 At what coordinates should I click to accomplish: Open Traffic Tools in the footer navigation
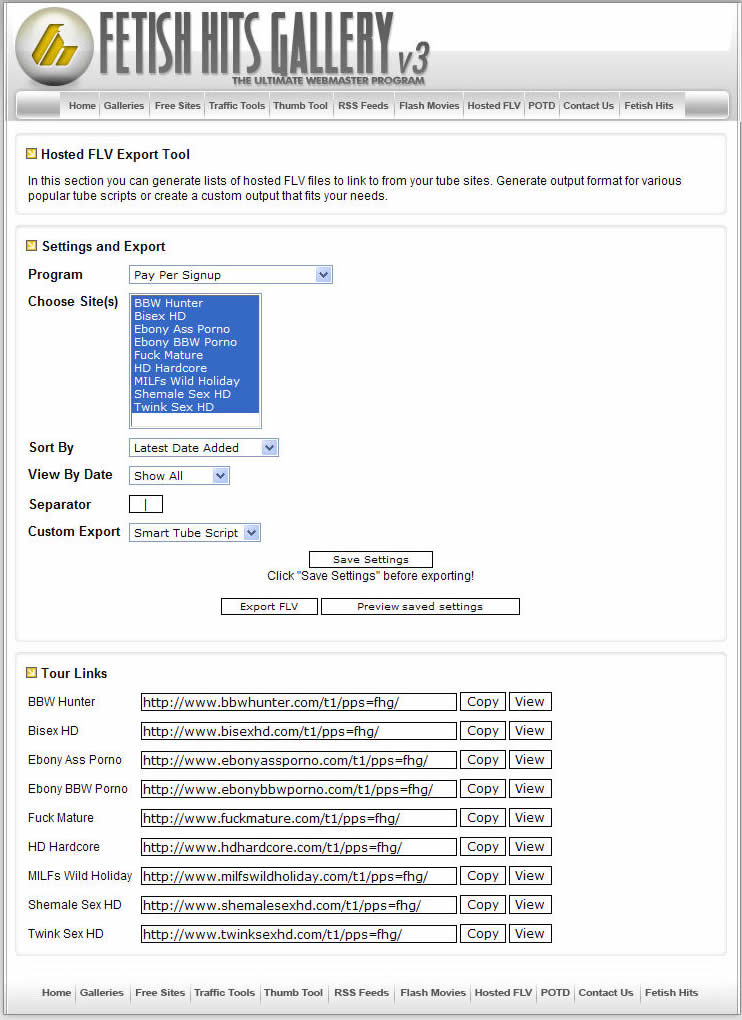pyautogui.click(x=224, y=992)
